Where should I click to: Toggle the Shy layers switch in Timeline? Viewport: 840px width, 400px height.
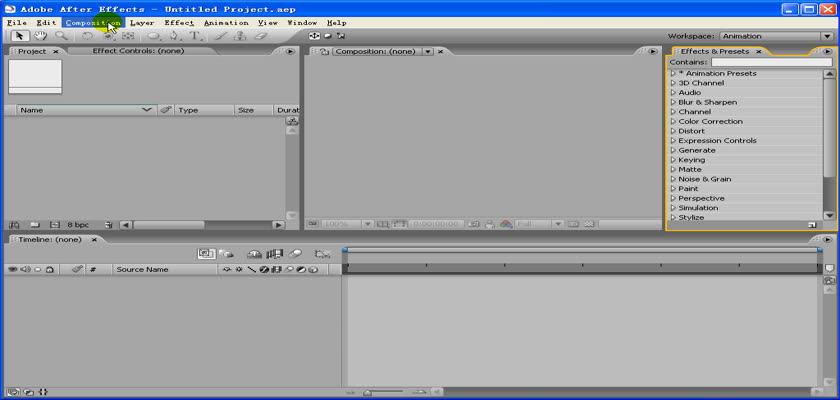tap(254, 254)
